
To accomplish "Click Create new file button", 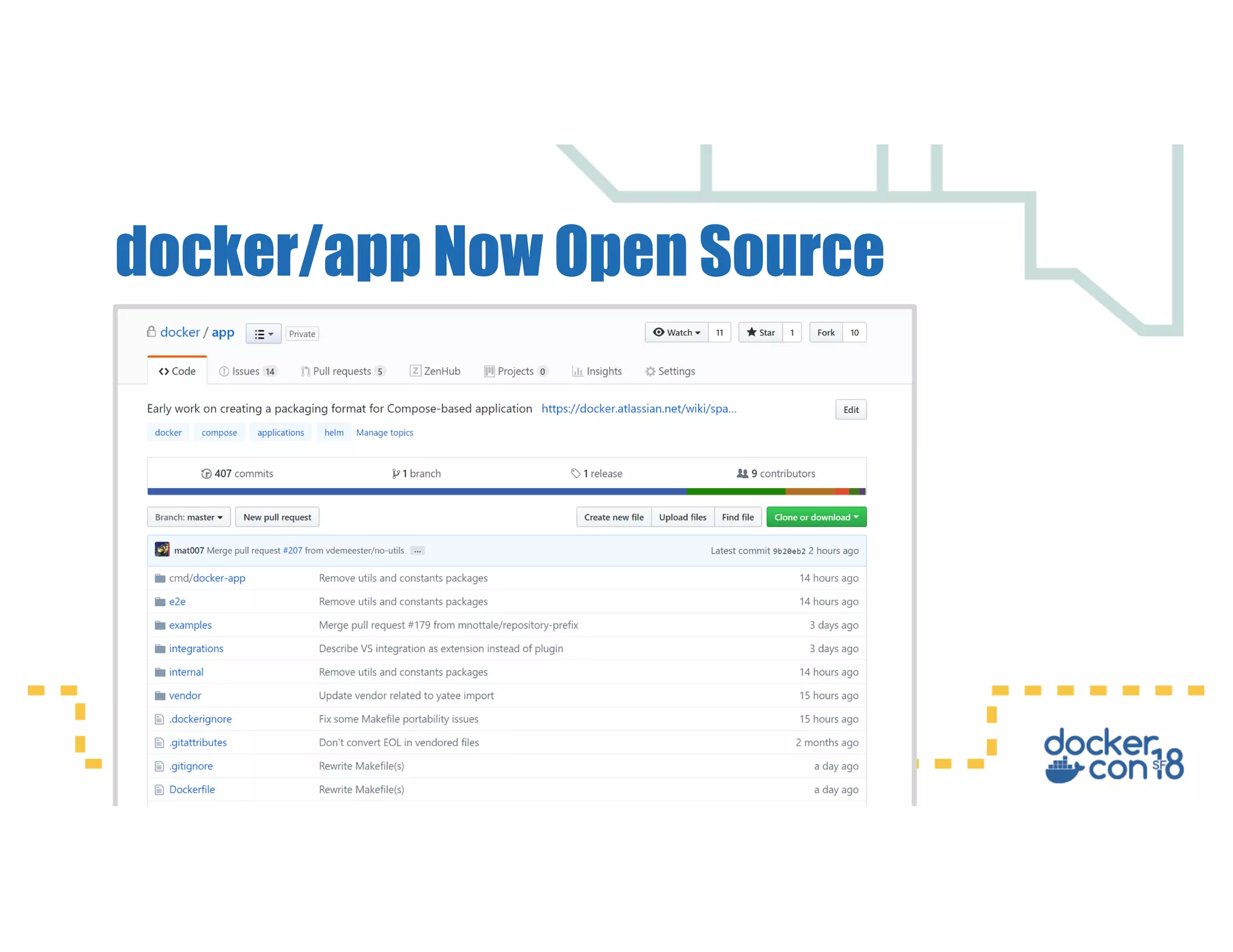I will 613,517.
